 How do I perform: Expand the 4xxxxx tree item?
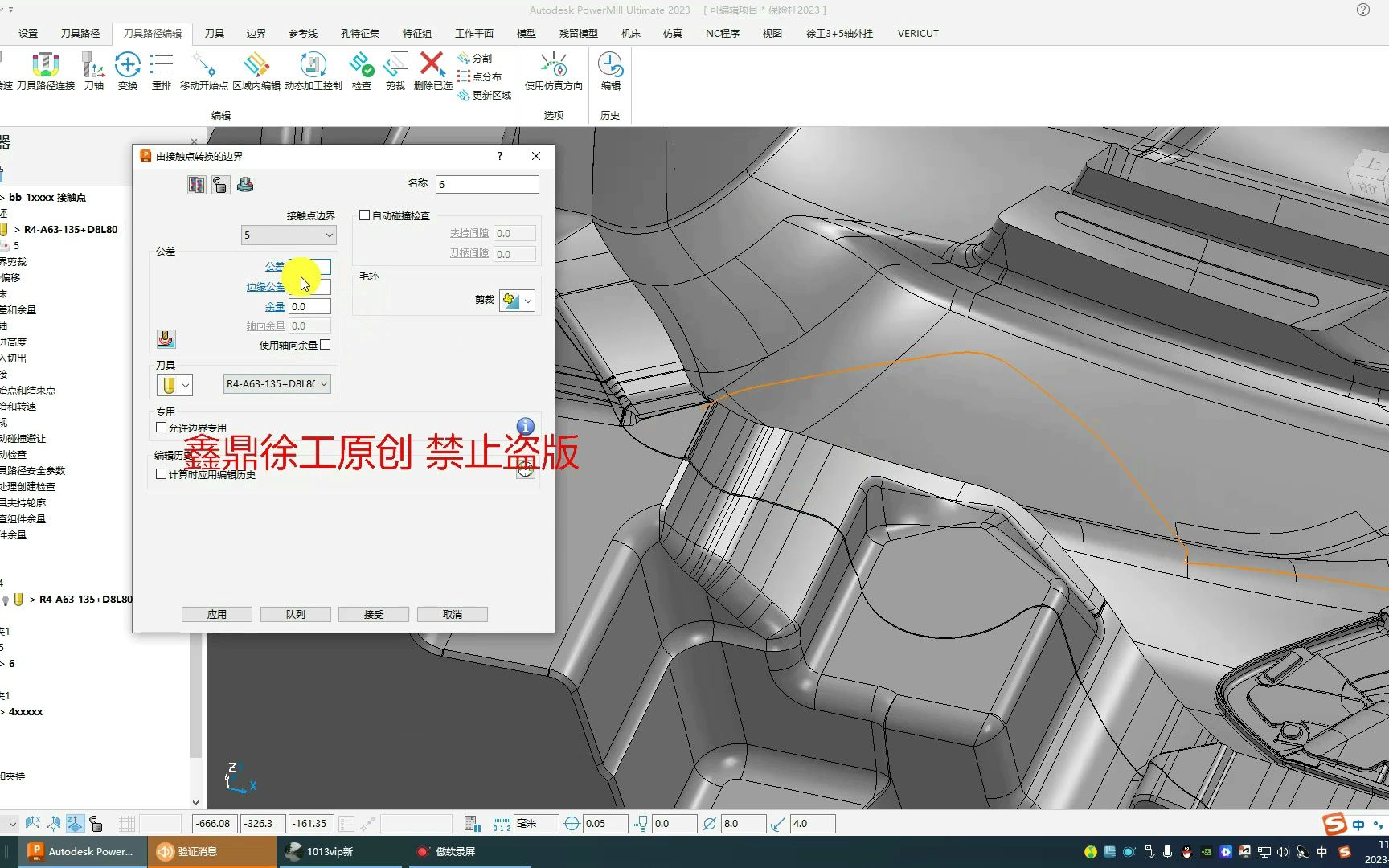(x=2, y=712)
